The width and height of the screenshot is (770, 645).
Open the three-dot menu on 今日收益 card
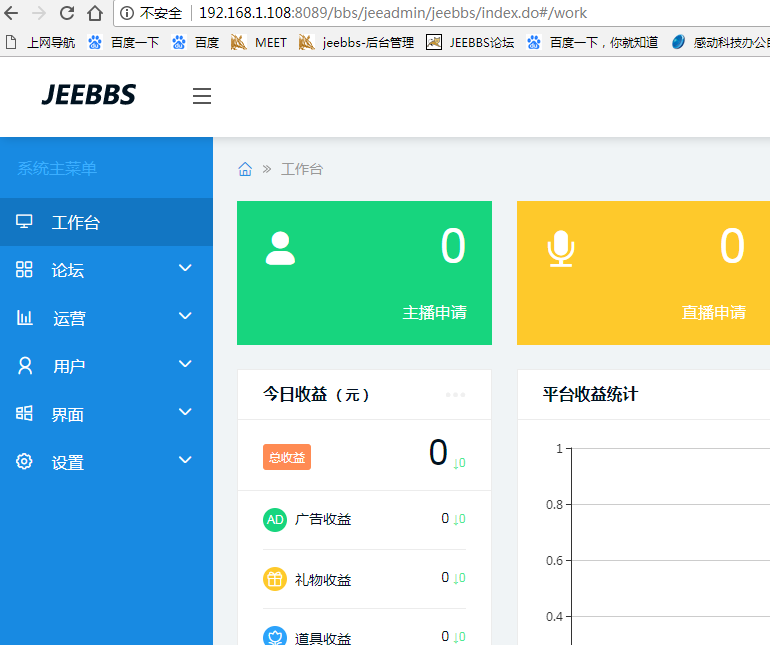pyautogui.click(x=455, y=395)
